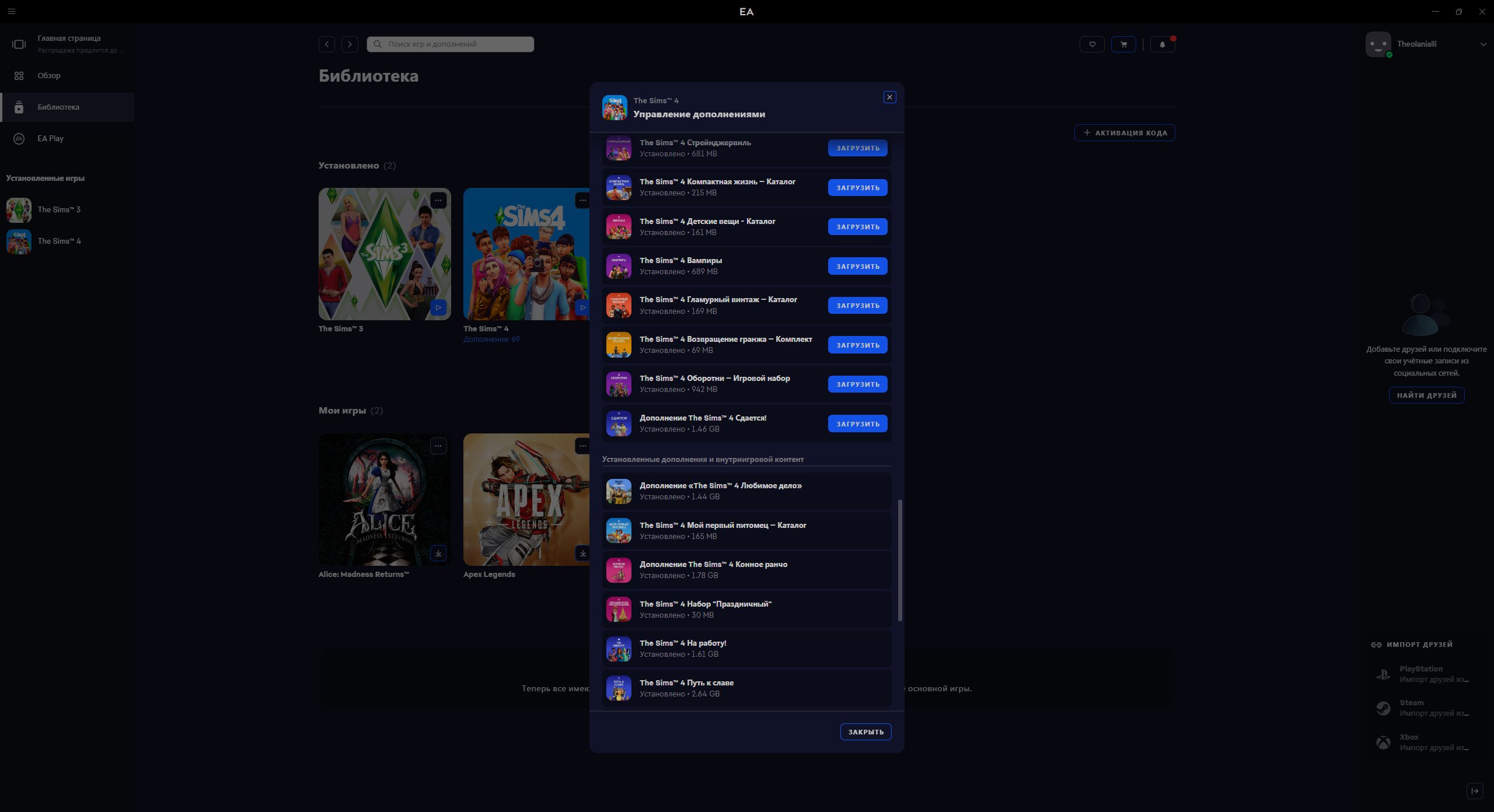This screenshot has width=1494, height=812.
Task: Click the Theolanialli profile avatar
Action: 1378,44
